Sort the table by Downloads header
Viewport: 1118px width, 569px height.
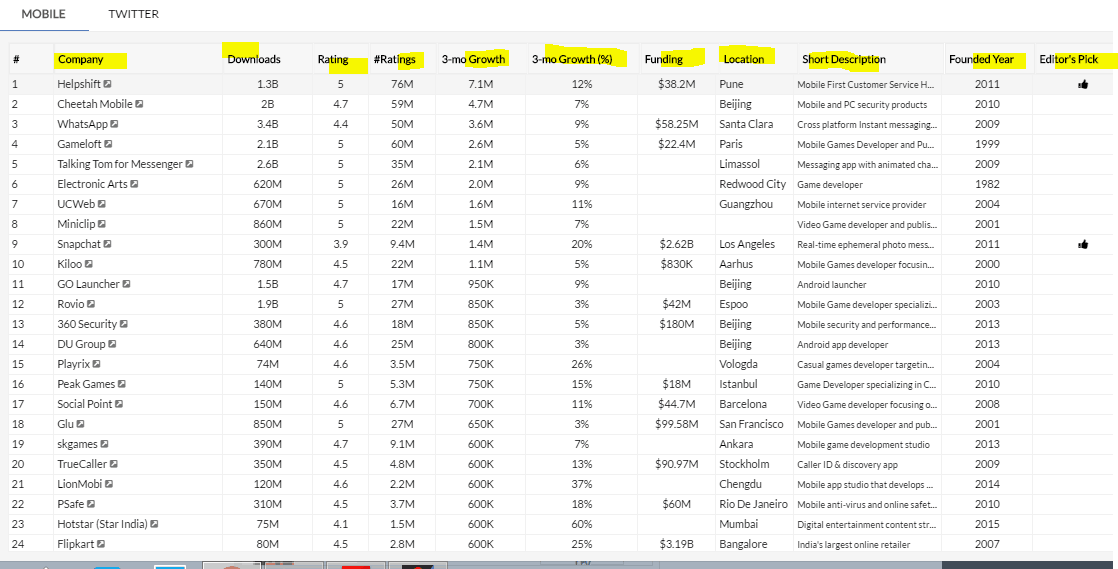pyautogui.click(x=254, y=59)
